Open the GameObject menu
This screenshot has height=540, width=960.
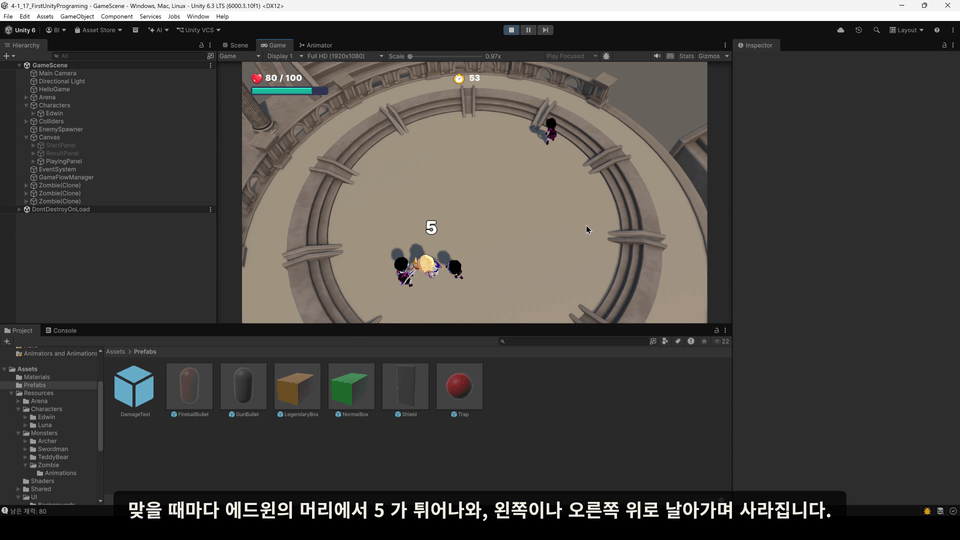tap(77, 17)
